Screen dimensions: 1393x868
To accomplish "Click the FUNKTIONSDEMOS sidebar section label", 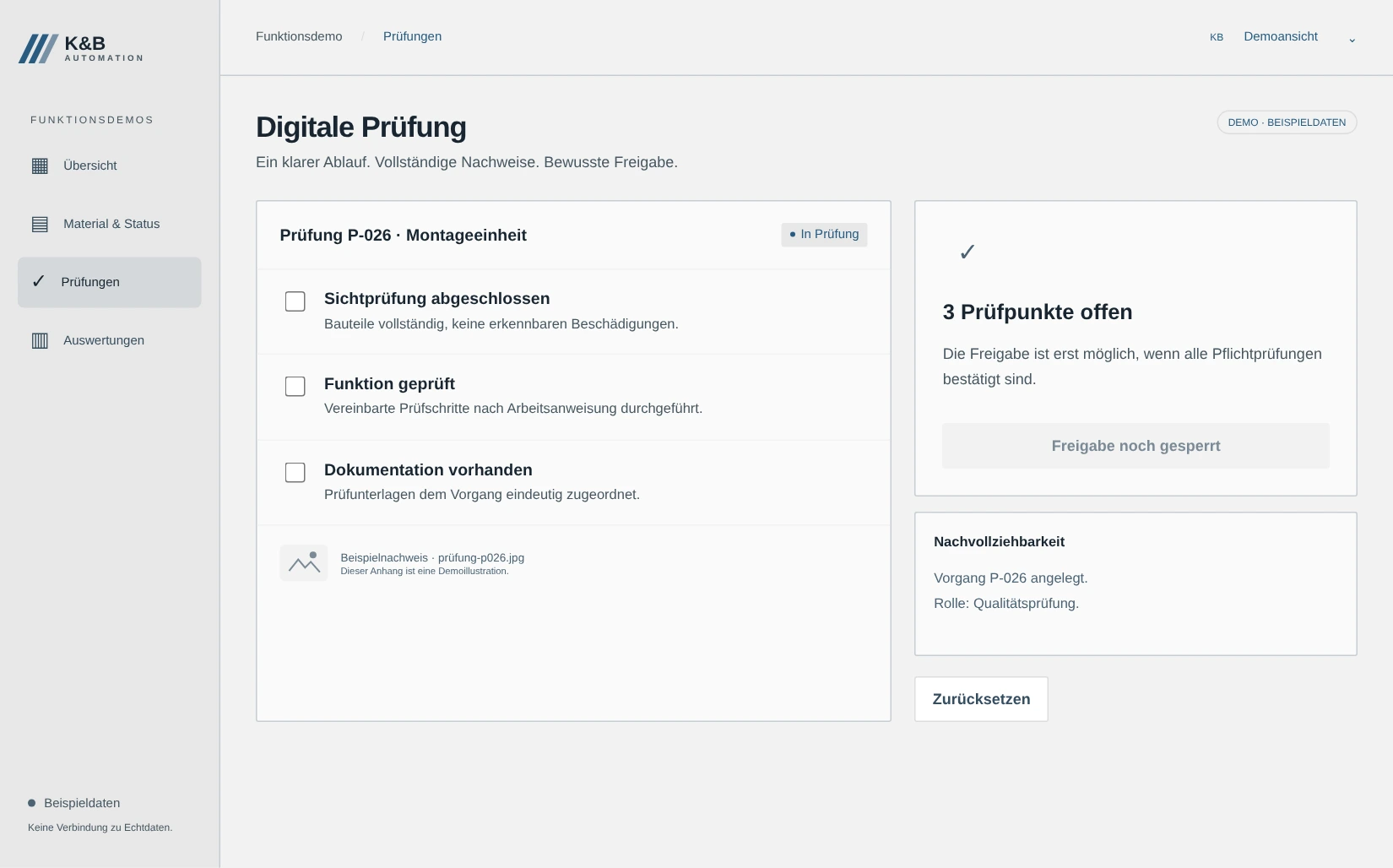I will 92,120.
